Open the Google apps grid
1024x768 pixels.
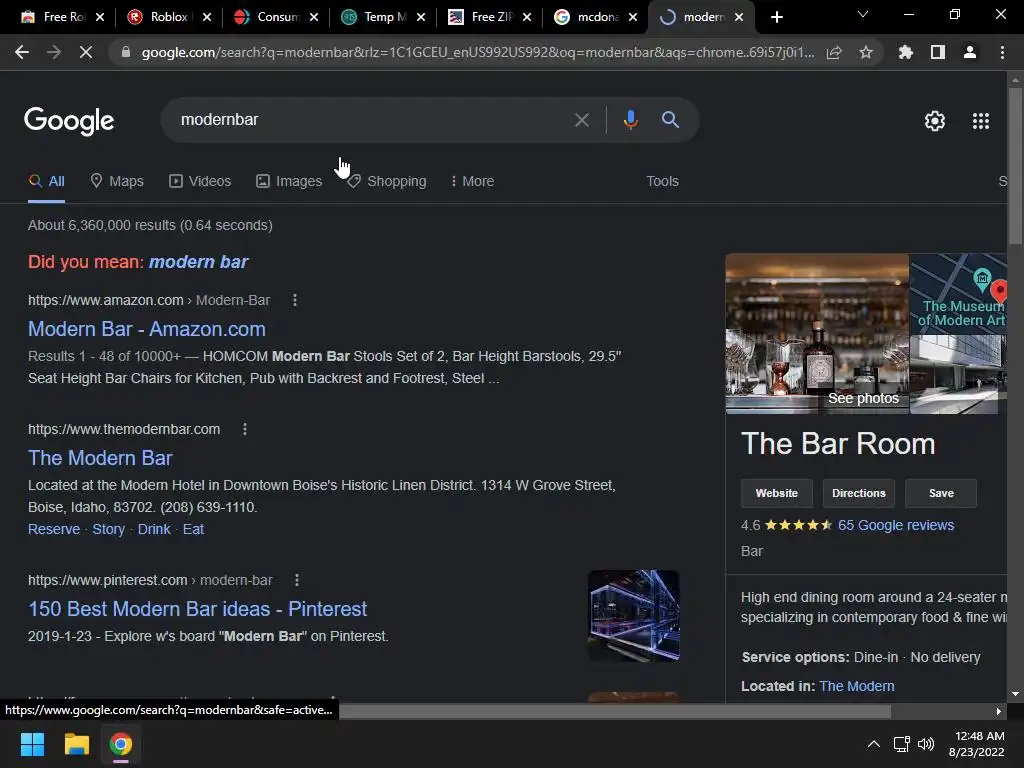[981, 121]
